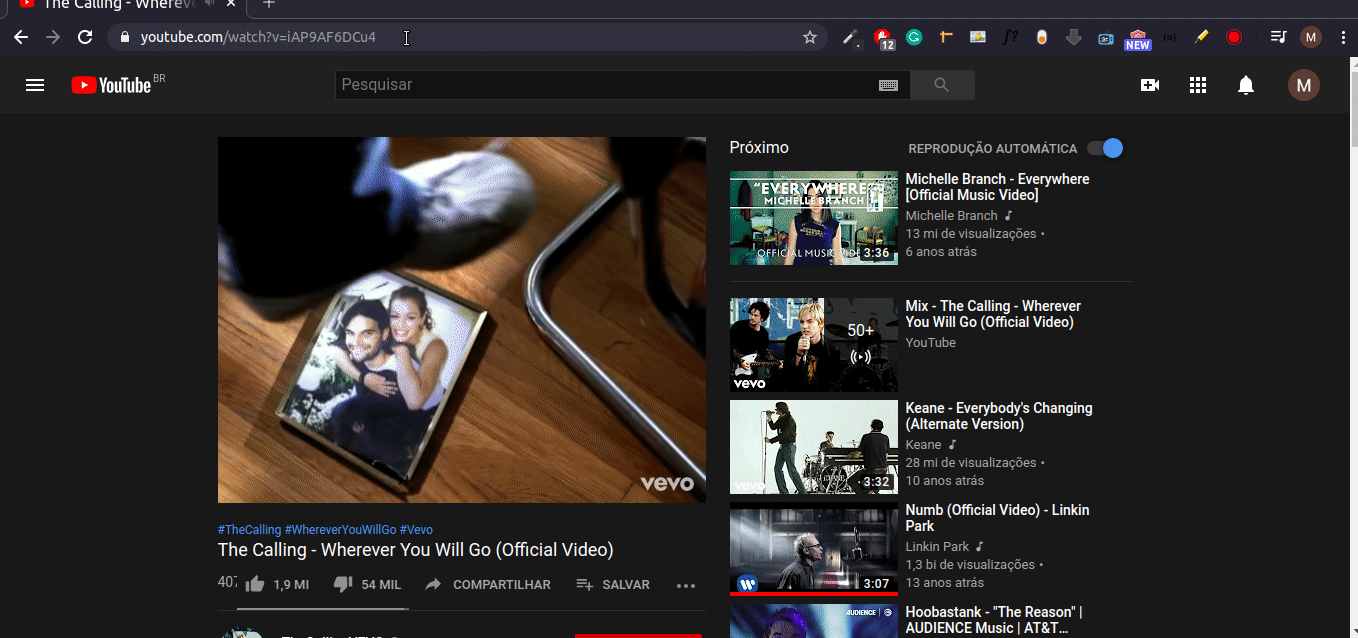Viewport: 1358px width, 638px height.
Task: Click the Compartilhar share button
Action: click(488, 584)
